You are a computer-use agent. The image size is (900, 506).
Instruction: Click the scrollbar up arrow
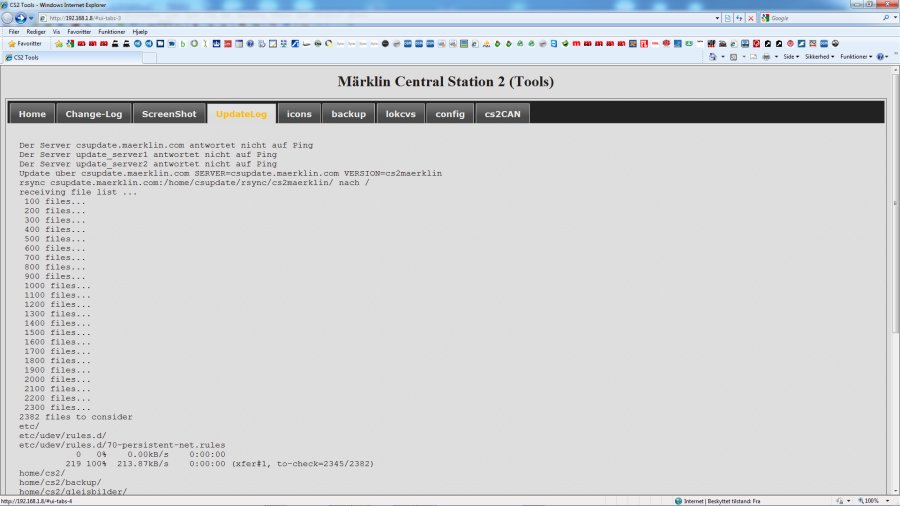point(895,70)
